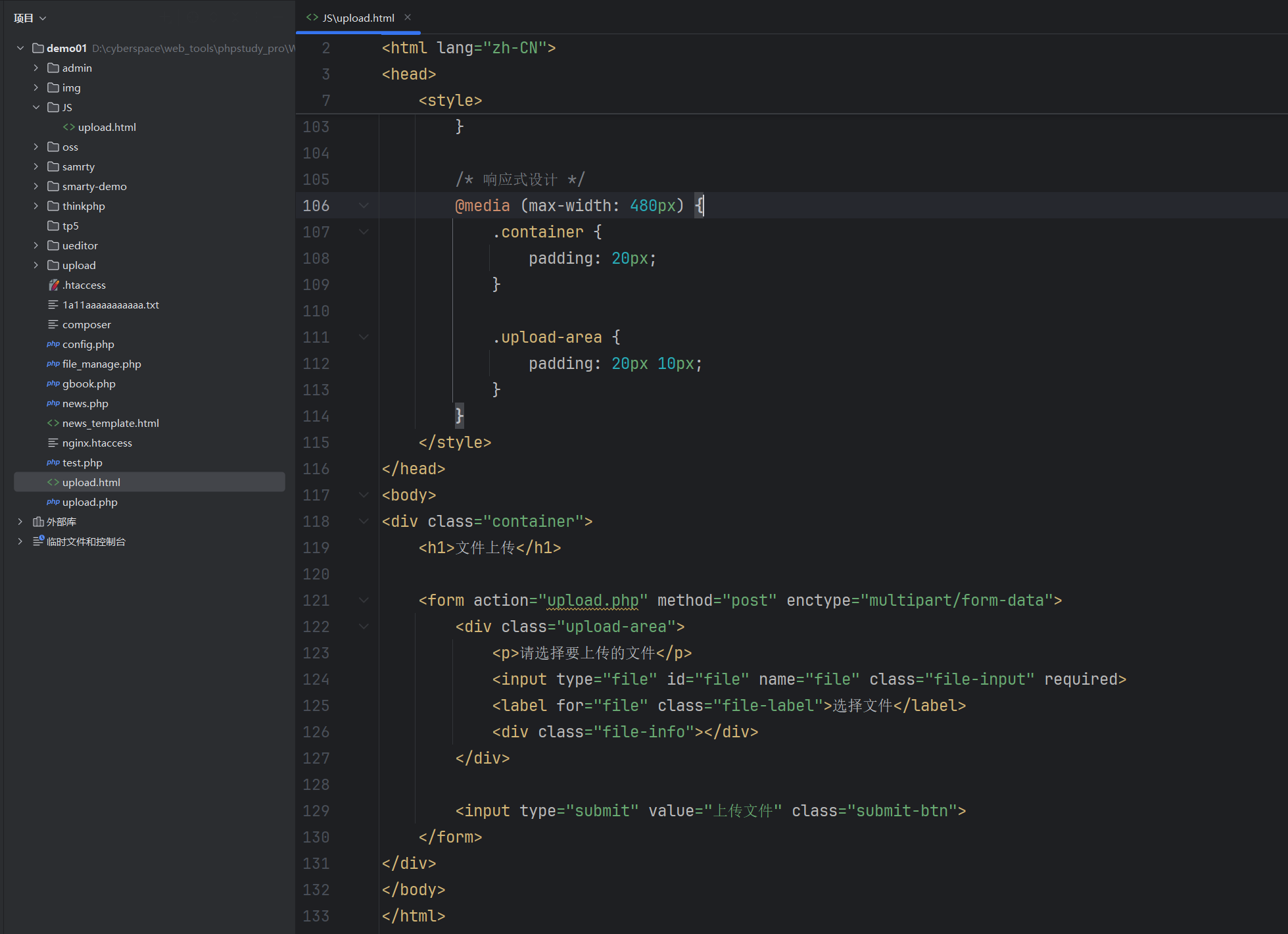The height and width of the screenshot is (934, 1288).
Task: Open file_manage.php from project tree
Action: click(101, 364)
